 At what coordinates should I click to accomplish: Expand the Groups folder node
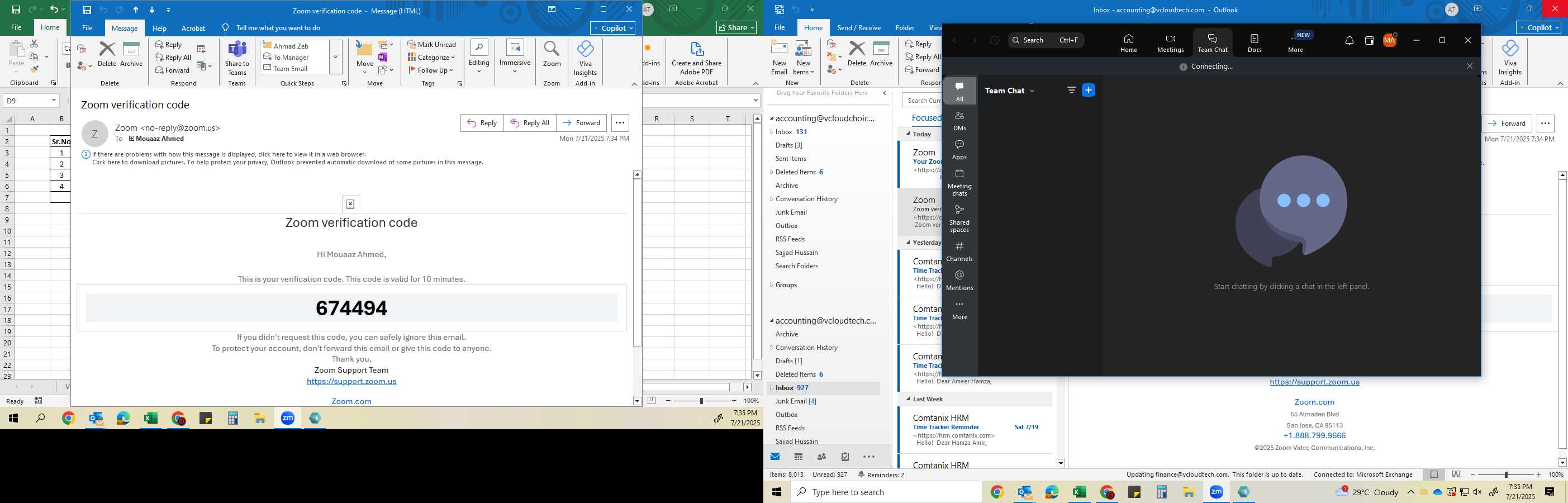(x=772, y=285)
